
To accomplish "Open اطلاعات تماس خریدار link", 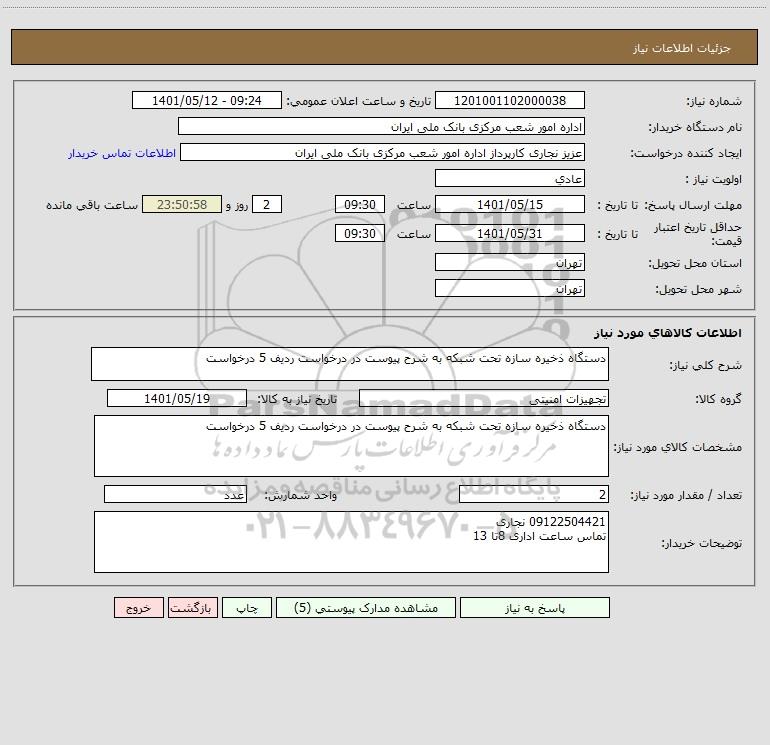I will click(x=122, y=153).
